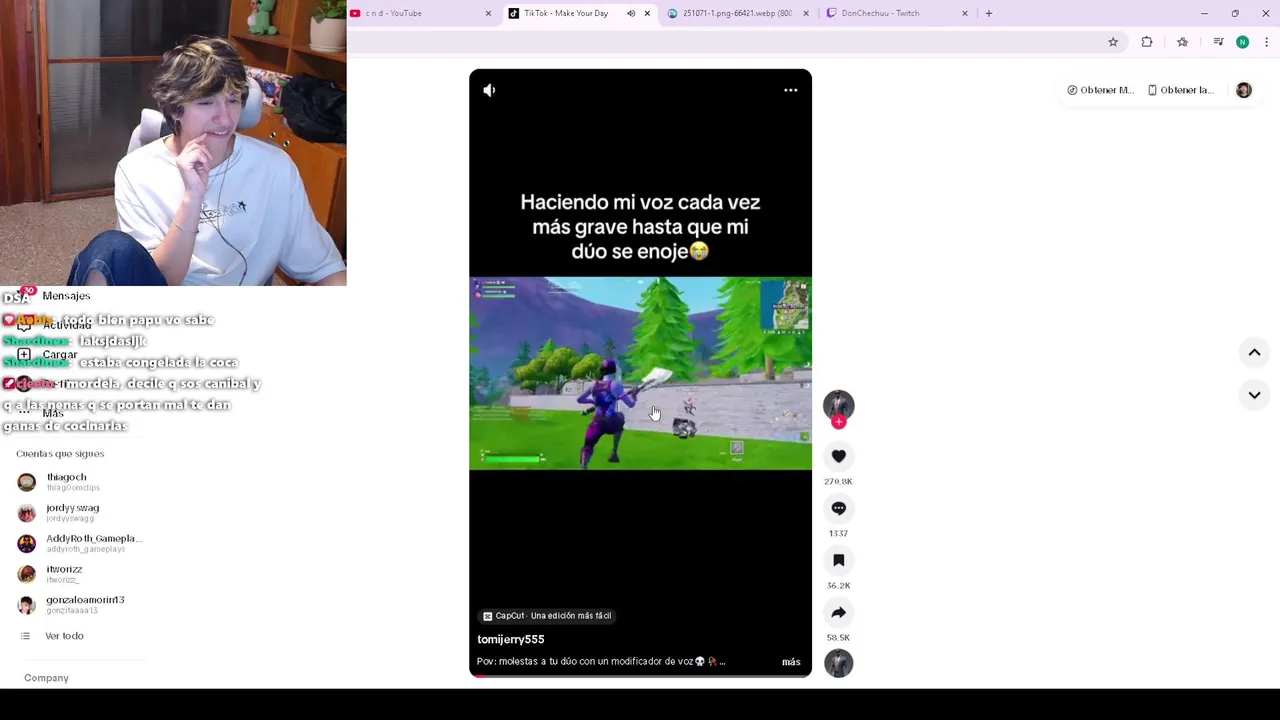Image resolution: width=1280 pixels, height=720 pixels.
Task: Seek on the video progress bar
Action: tap(640, 676)
